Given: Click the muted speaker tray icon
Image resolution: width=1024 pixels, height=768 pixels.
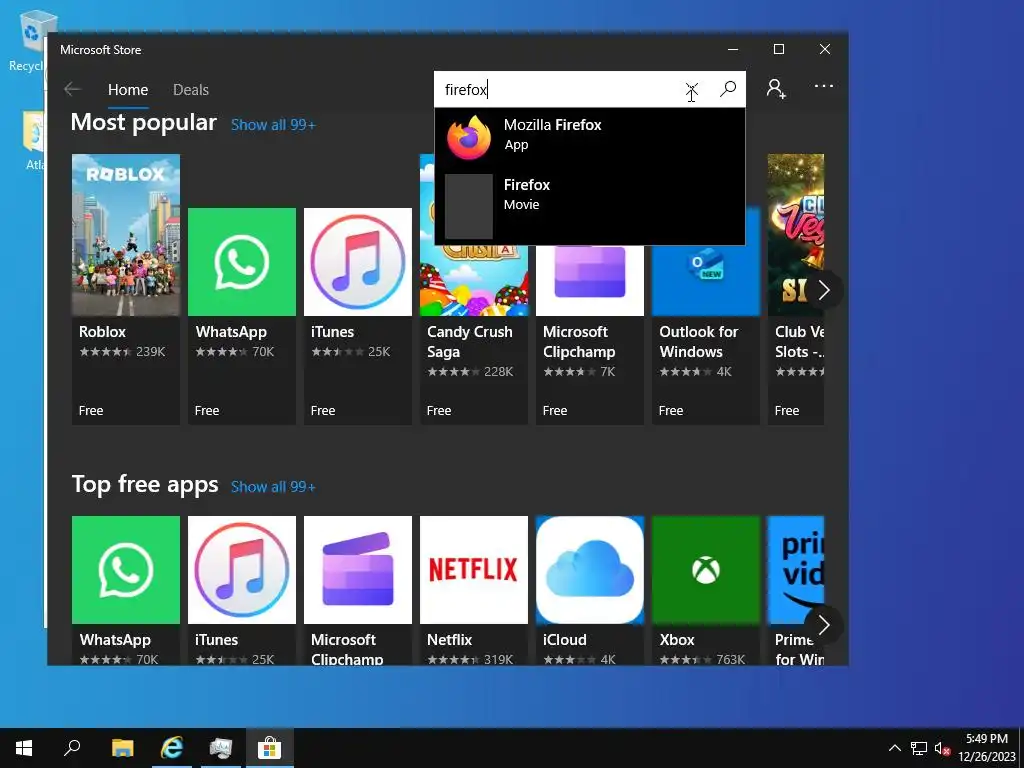Looking at the screenshot, I should (x=942, y=748).
